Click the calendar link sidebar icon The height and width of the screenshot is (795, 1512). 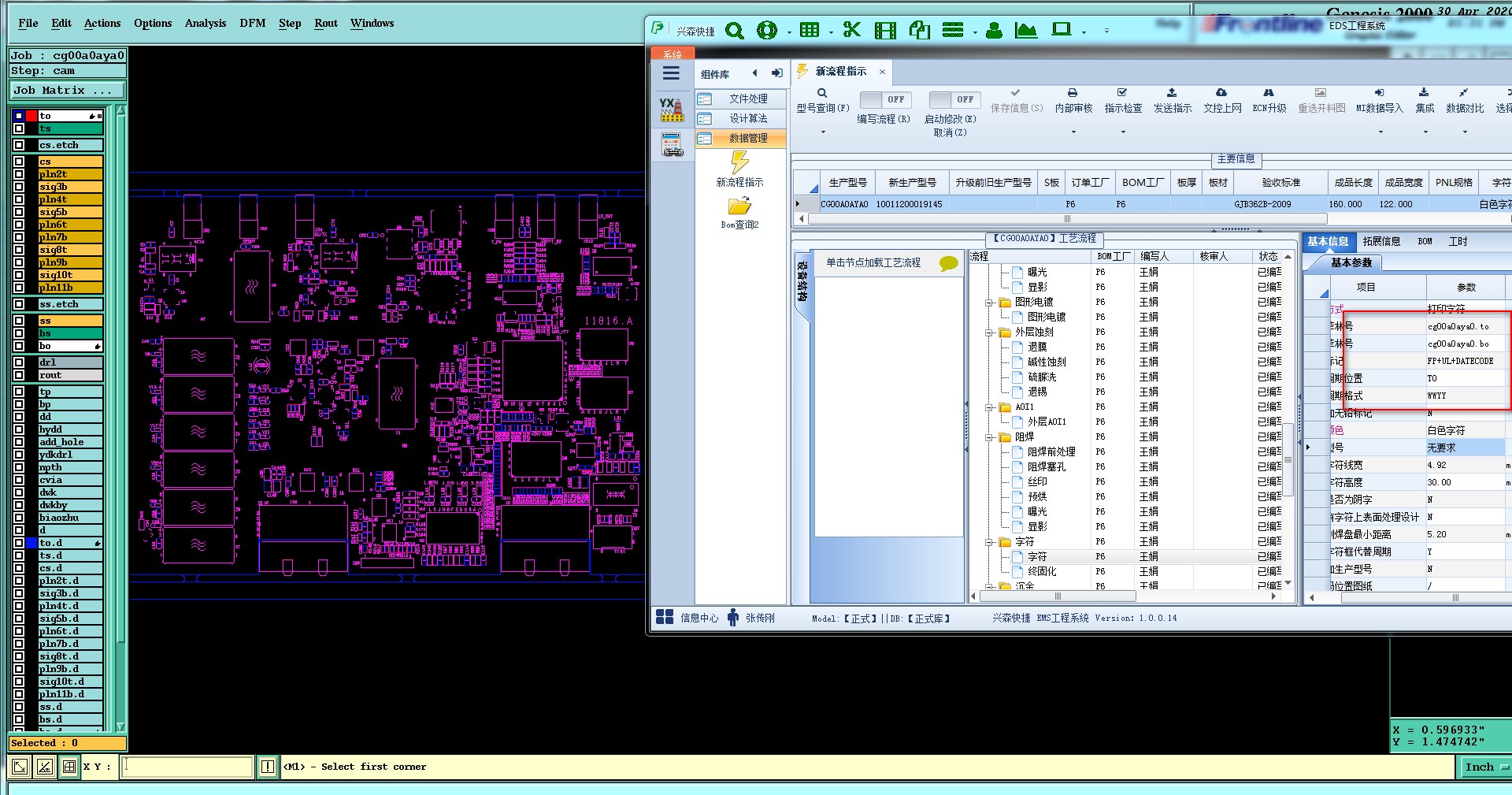[673, 145]
